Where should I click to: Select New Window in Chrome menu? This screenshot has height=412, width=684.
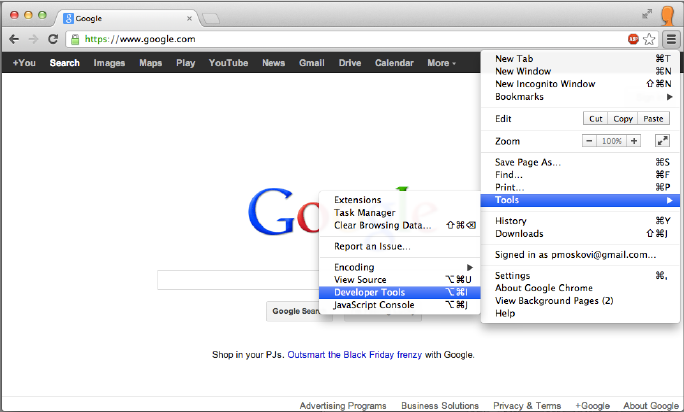pyautogui.click(x=580, y=71)
